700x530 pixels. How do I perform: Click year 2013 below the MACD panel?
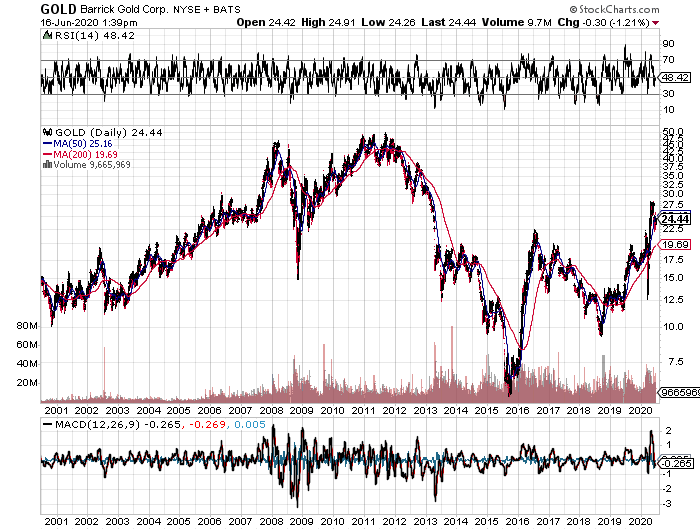pos(425,521)
